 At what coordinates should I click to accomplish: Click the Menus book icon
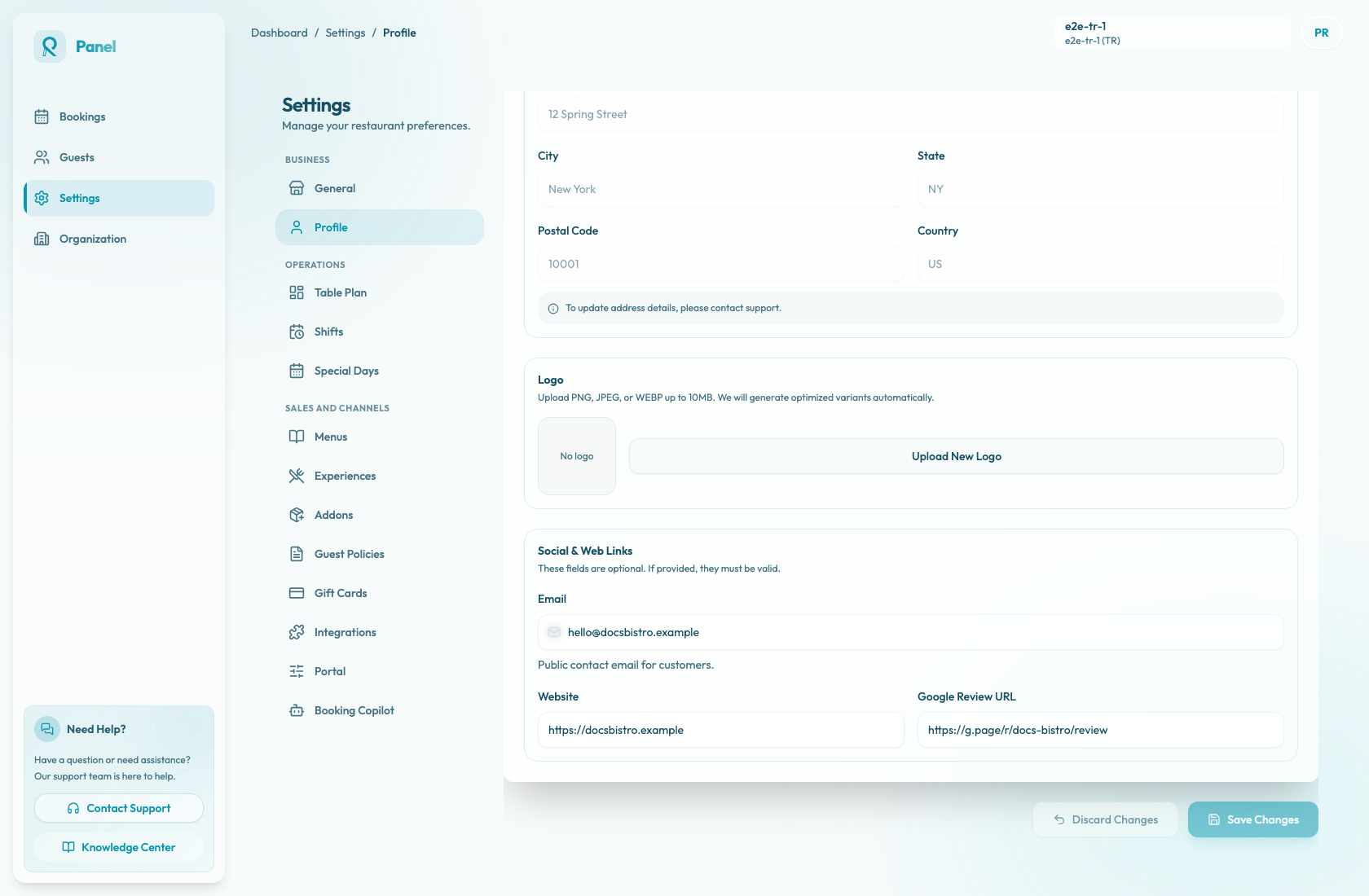pyautogui.click(x=297, y=437)
